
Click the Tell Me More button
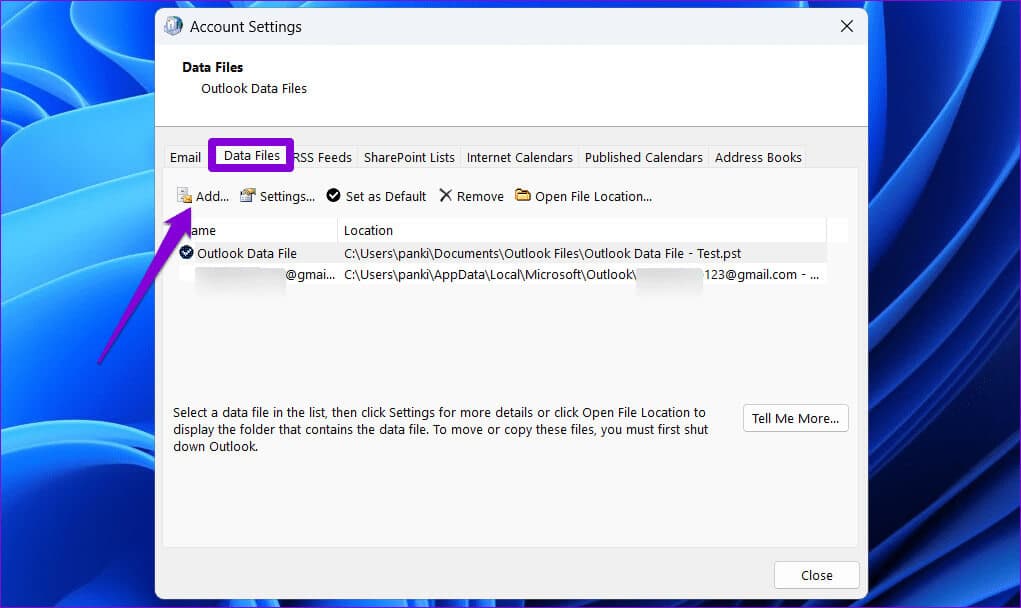tap(796, 419)
